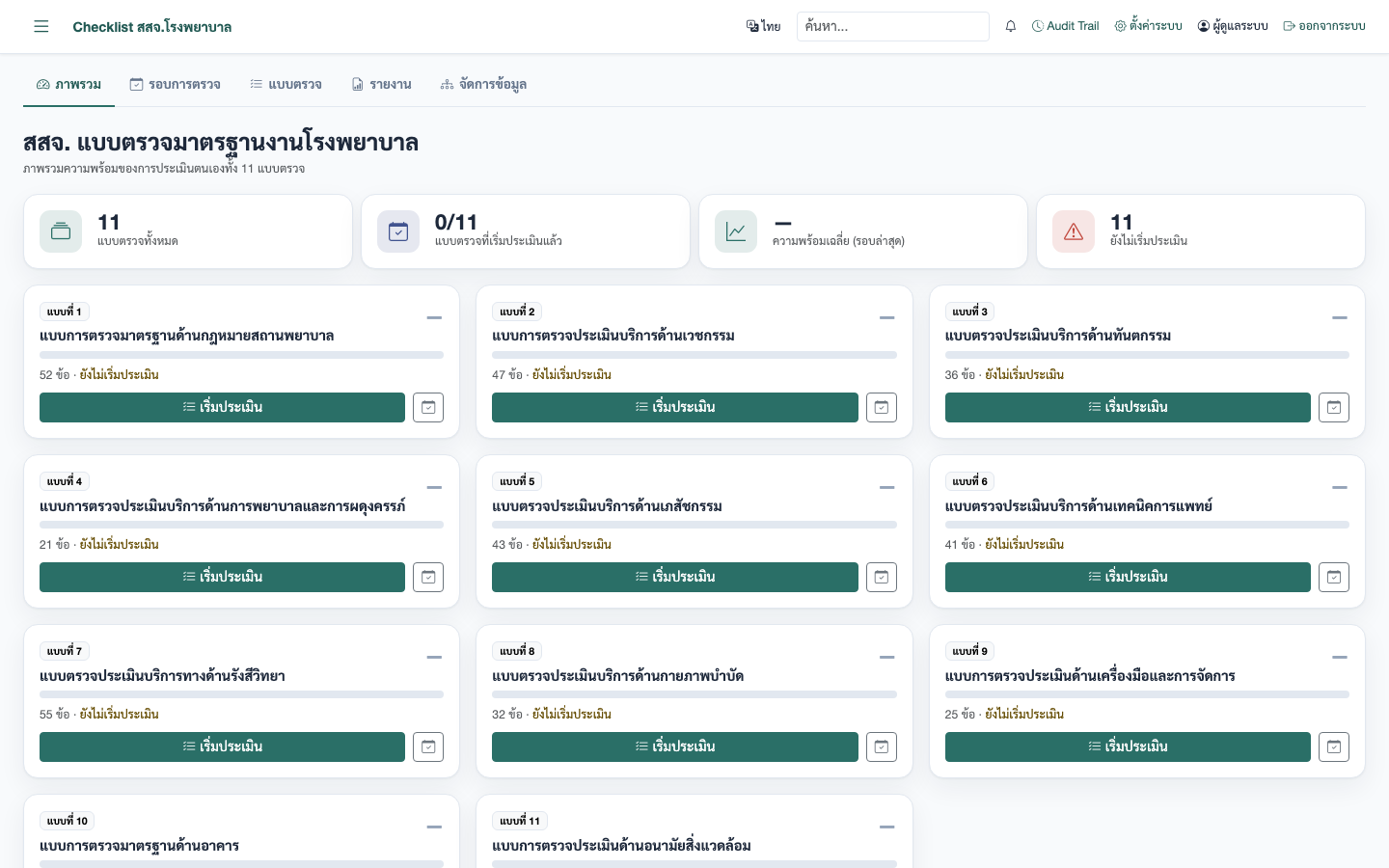1389x868 pixels.
Task: Switch to the รอบการตรวจ tab
Action: 175,85
